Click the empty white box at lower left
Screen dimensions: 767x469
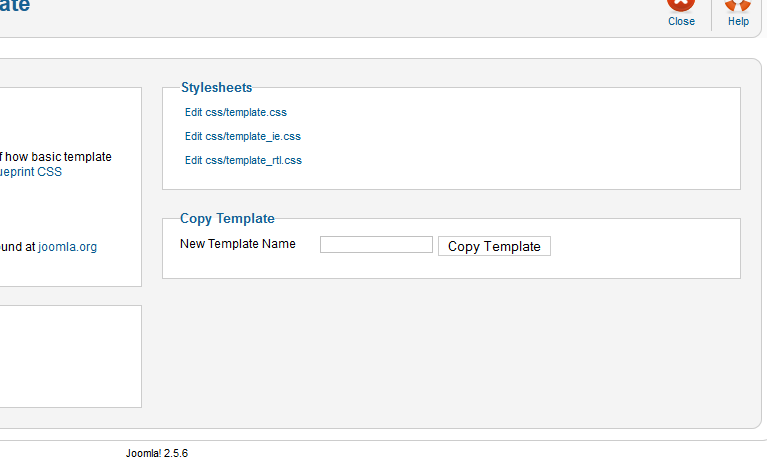[x=70, y=356]
